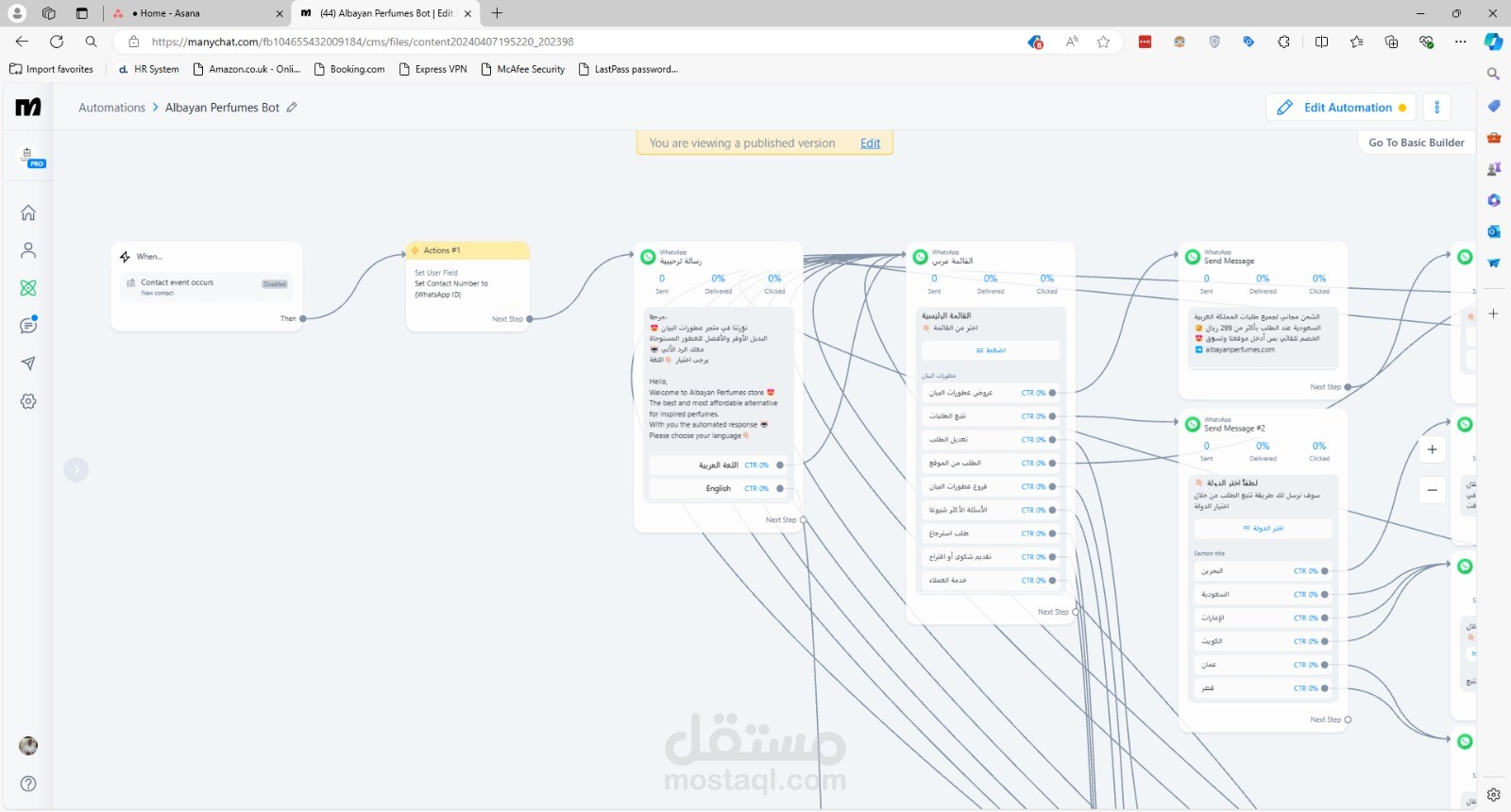Open LastPass password bookmark
Image resolution: width=1511 pixels, height=812 pixels.
[629, 69]
